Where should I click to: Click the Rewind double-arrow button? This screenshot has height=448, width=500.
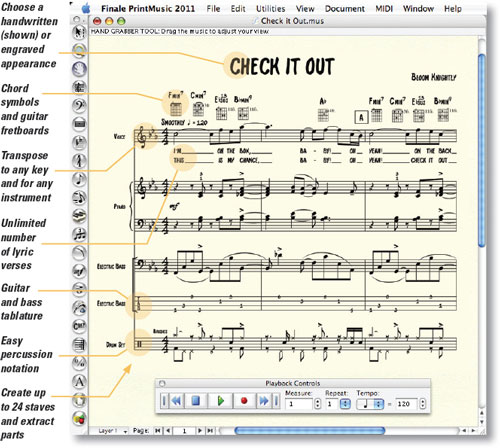[x=176, y=400]
